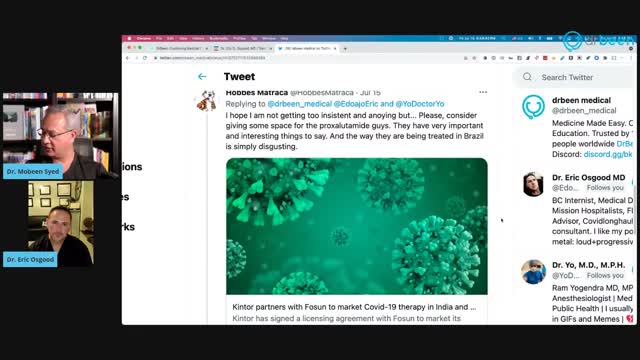The image size is (640, 360).
Task: Click the Search Twitter magnifier icon
Action: point(527,77)
